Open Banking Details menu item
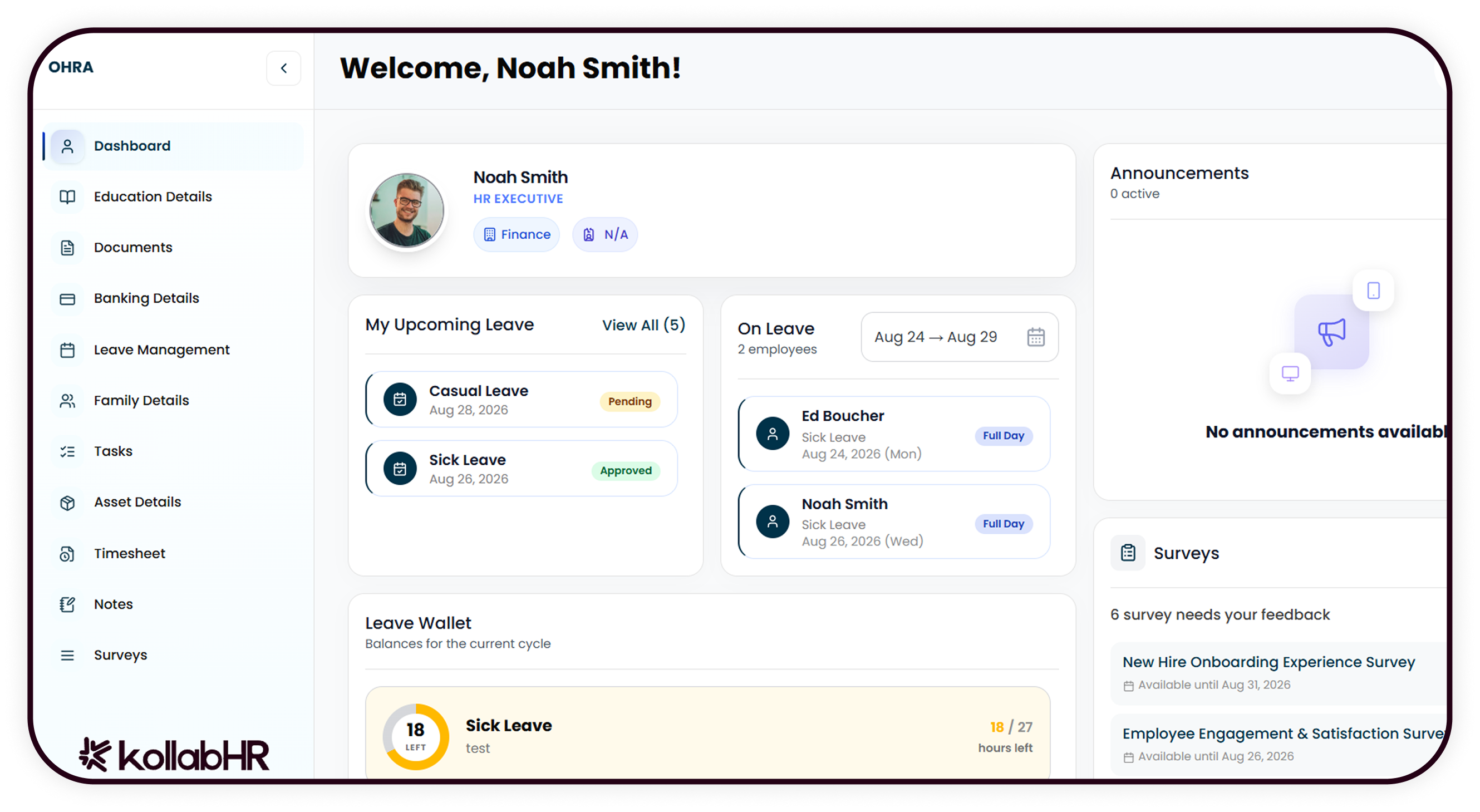This screenshot has height=812, width=1480. point(173,298)
